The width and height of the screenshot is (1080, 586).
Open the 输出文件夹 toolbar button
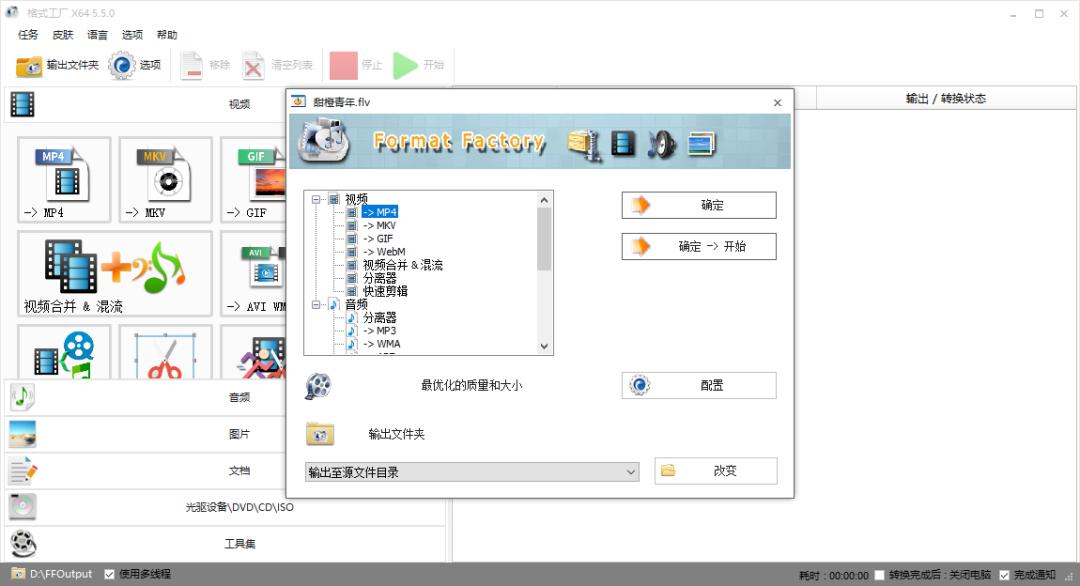click(57, 65)
